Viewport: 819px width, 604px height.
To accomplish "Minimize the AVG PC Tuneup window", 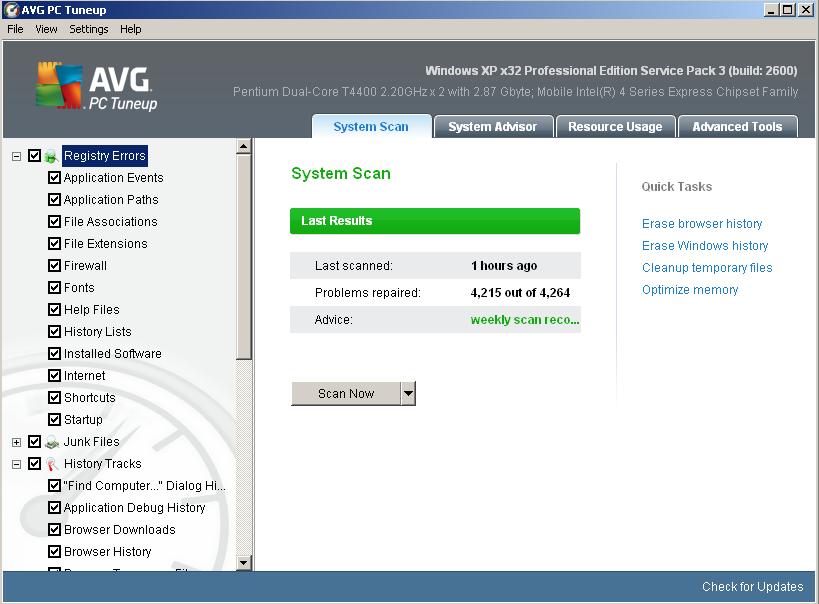I will (771, 10).
